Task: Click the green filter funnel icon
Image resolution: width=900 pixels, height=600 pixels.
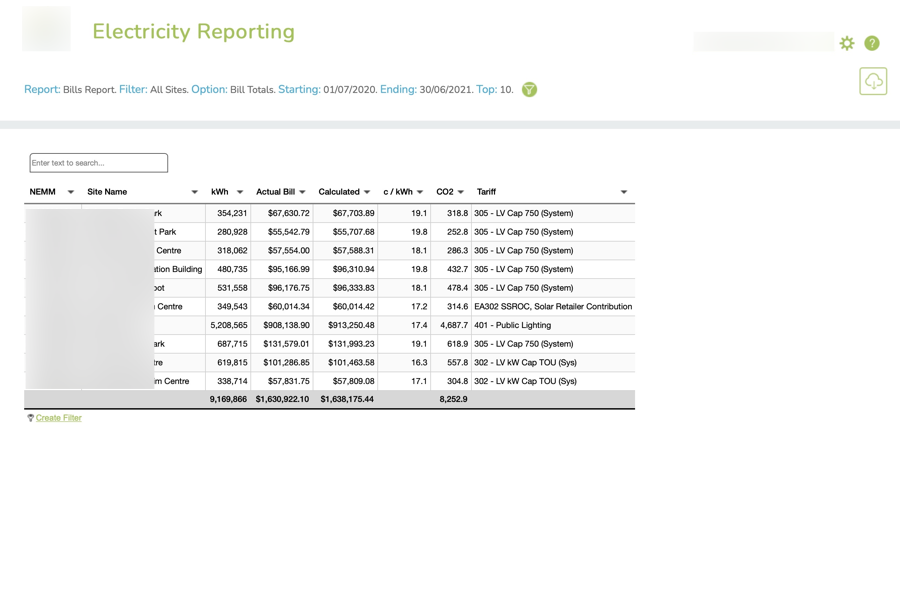Action: click(x=529, y=90)
